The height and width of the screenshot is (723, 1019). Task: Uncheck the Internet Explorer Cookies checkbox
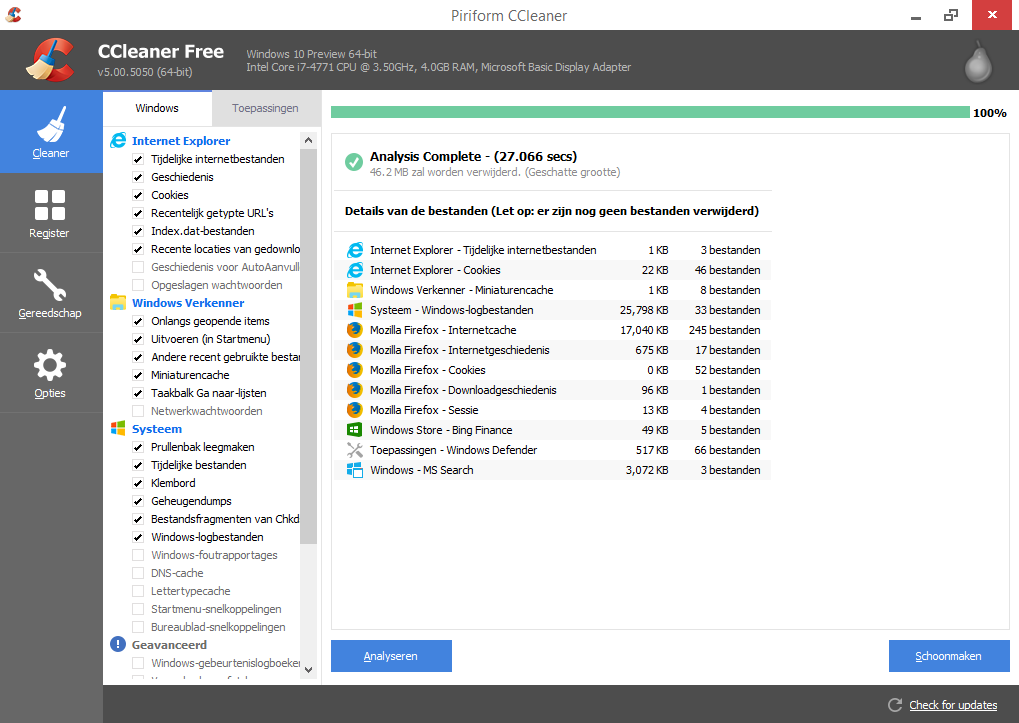click(x=139, y=195)
